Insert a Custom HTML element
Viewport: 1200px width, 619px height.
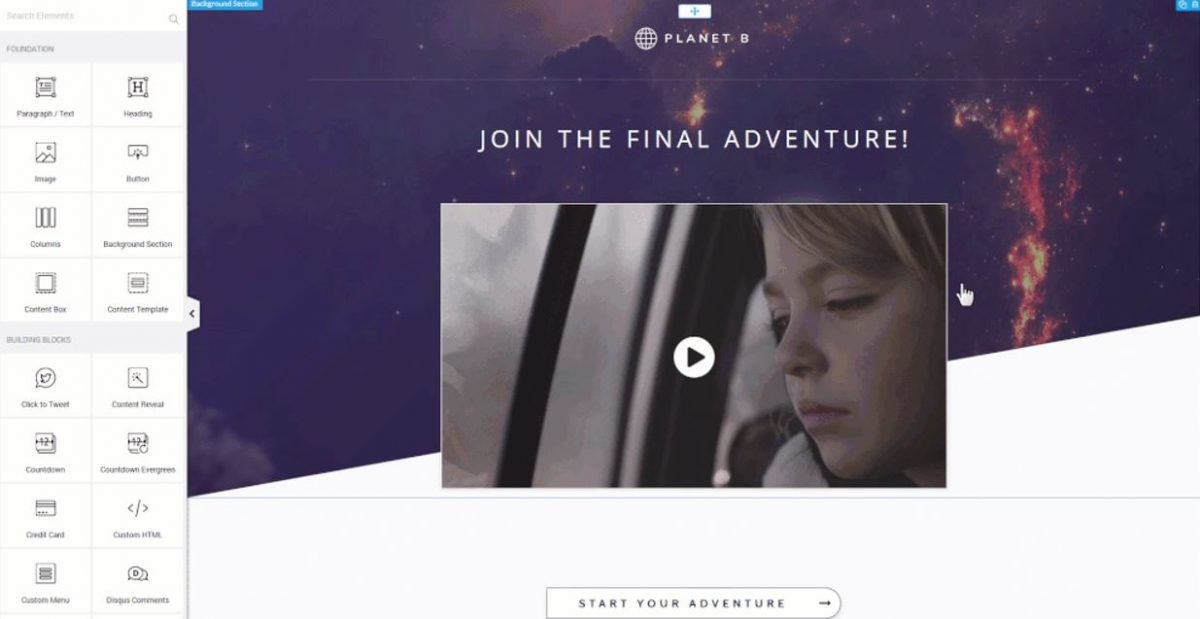click(138, 516)
